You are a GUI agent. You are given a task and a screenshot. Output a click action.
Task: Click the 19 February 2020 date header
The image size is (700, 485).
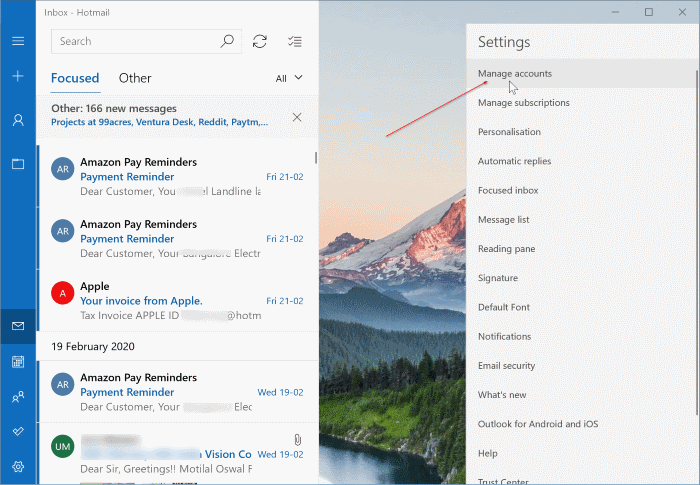click(93, 347)
